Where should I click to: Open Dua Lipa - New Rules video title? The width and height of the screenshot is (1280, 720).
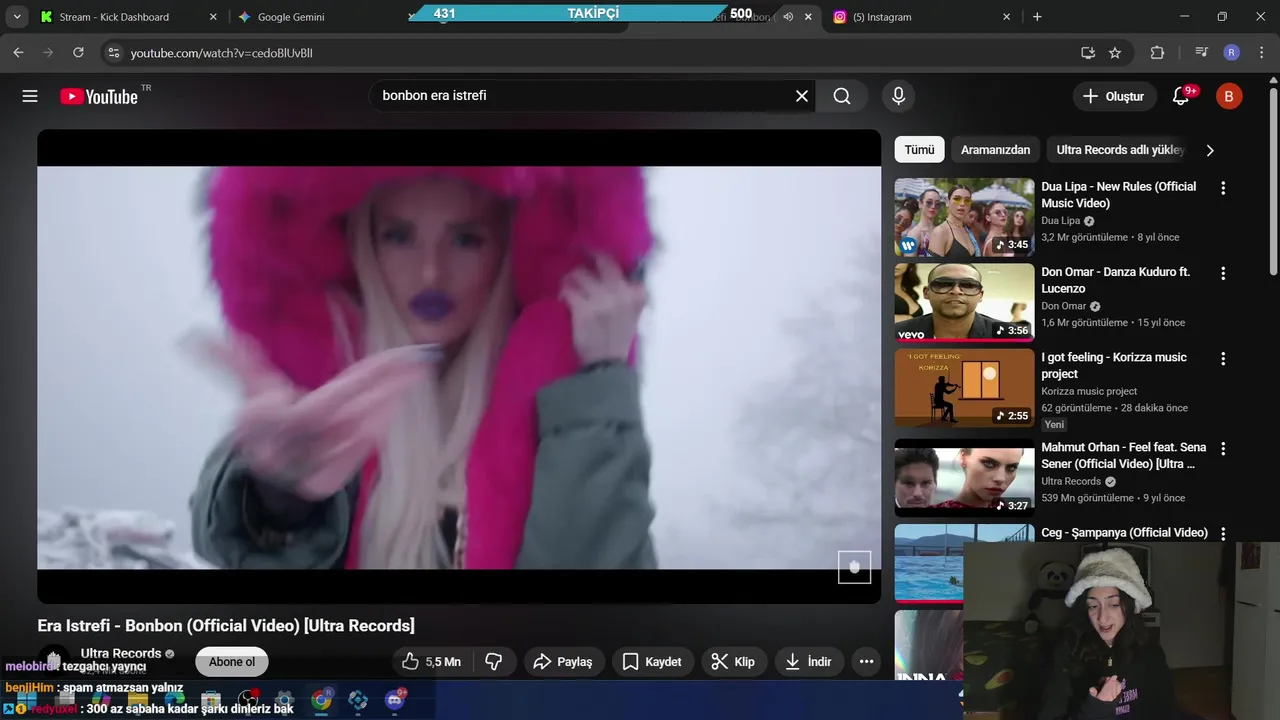[1118, 195]
